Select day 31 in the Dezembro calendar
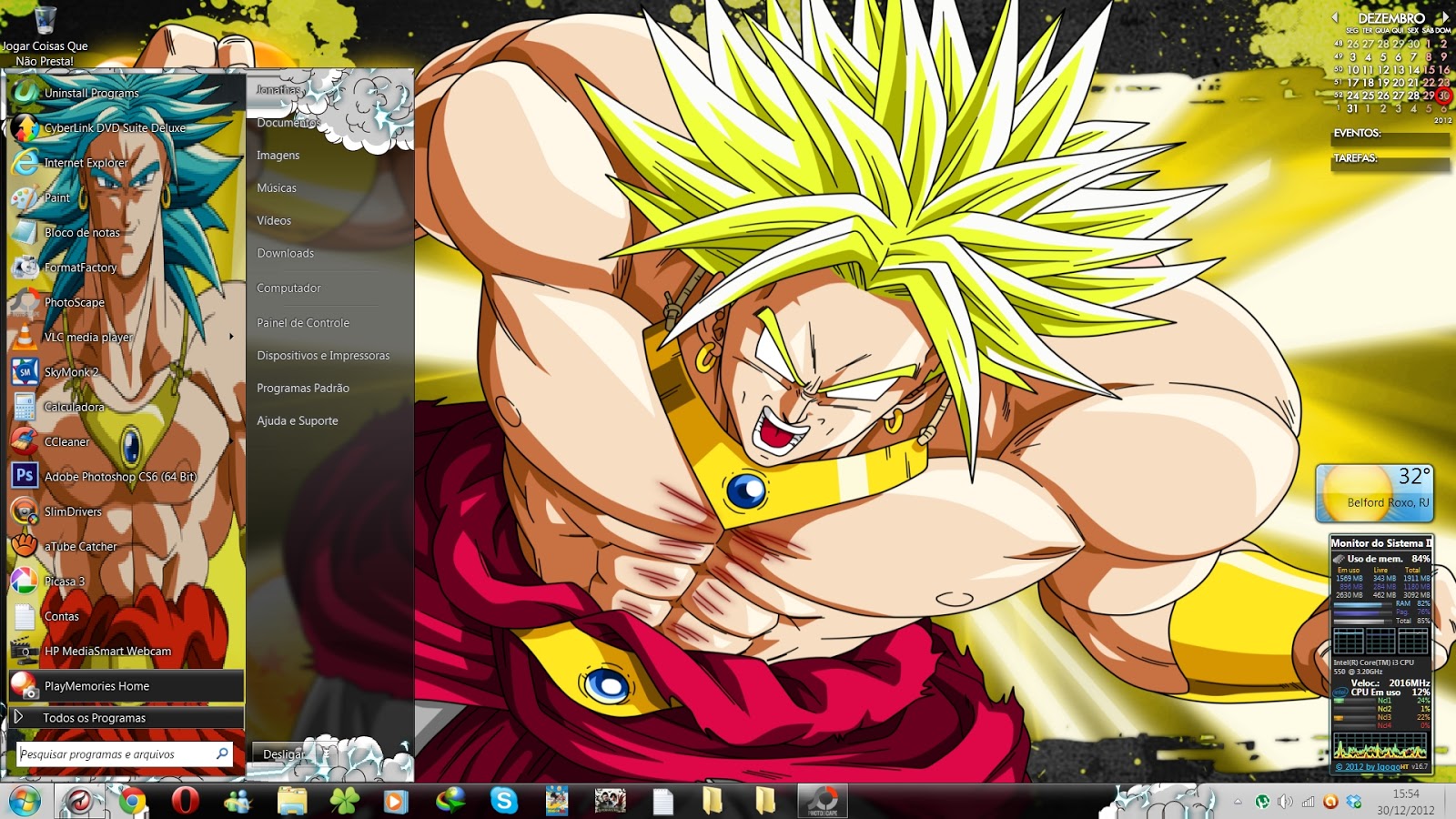The width and height of the screenshot is (1456, 819). (x=1352, y=108)
